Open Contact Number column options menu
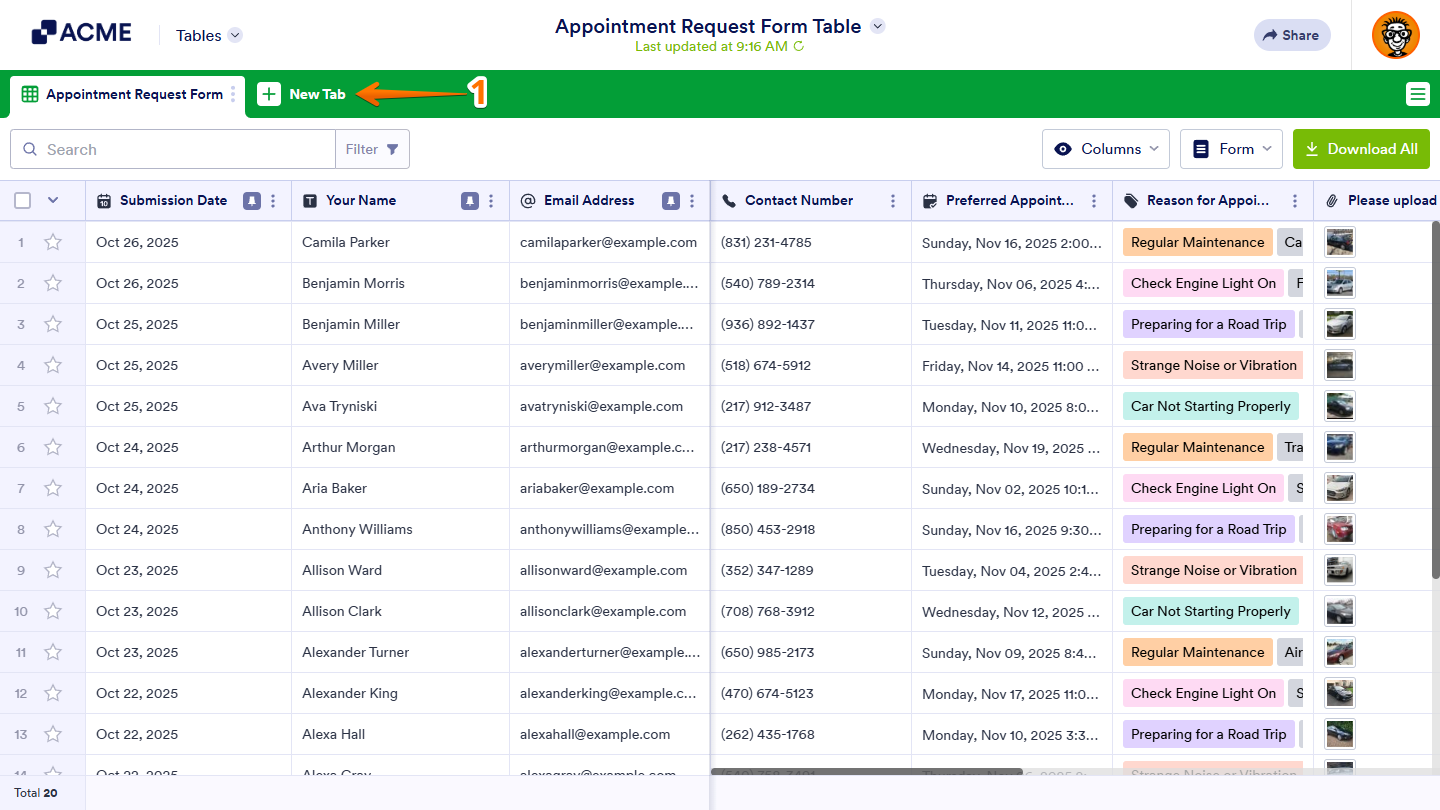 tap(893, 201)
